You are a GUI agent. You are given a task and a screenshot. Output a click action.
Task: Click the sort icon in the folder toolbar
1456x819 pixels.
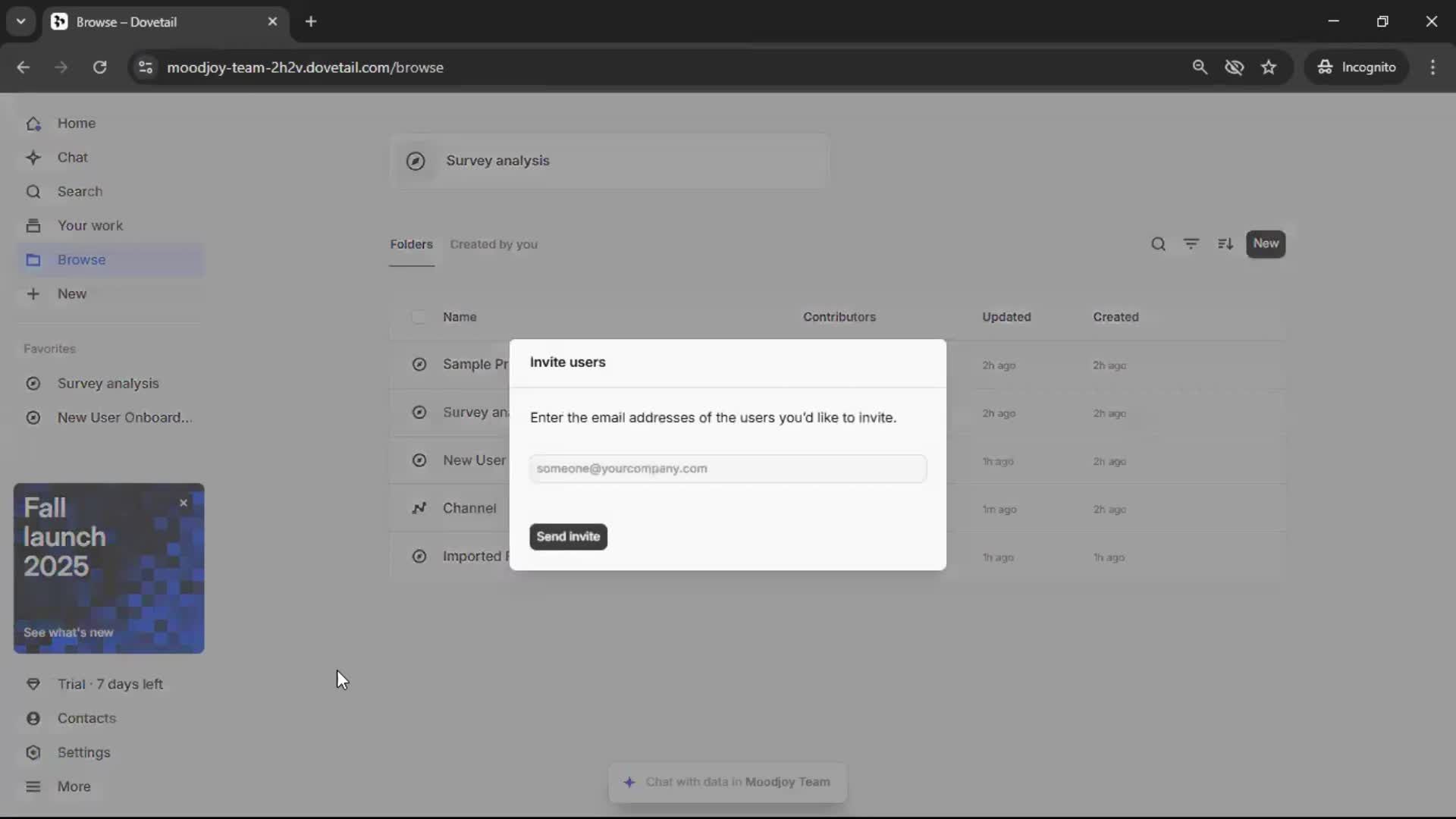tap(1225, 244)
